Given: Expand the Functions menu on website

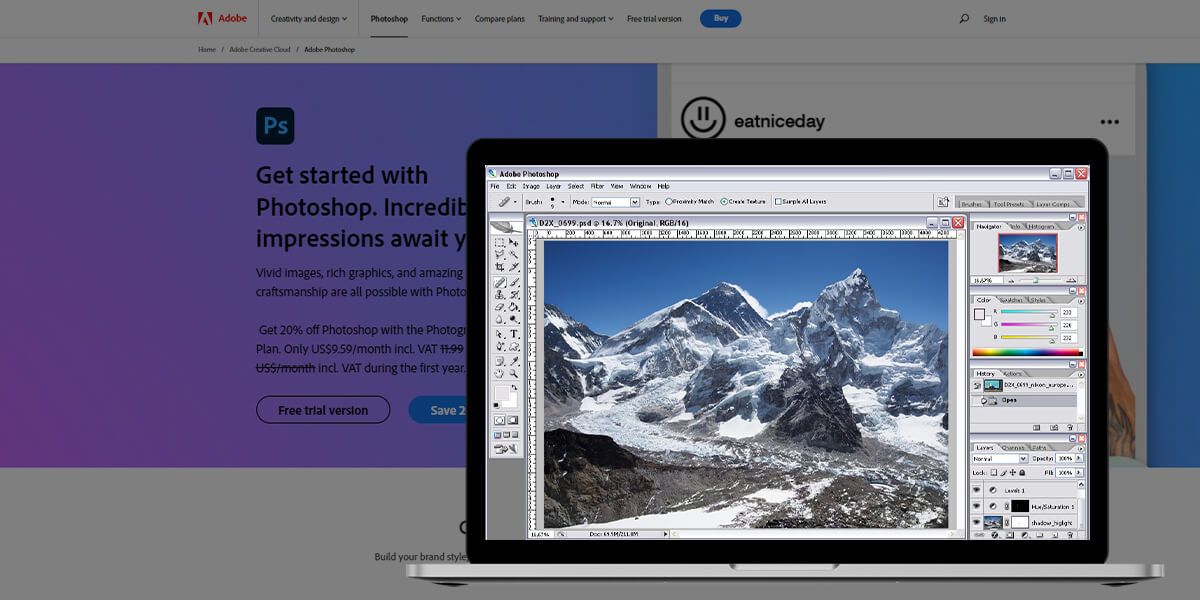Looking at the screenshot, I should click(441, 18).
